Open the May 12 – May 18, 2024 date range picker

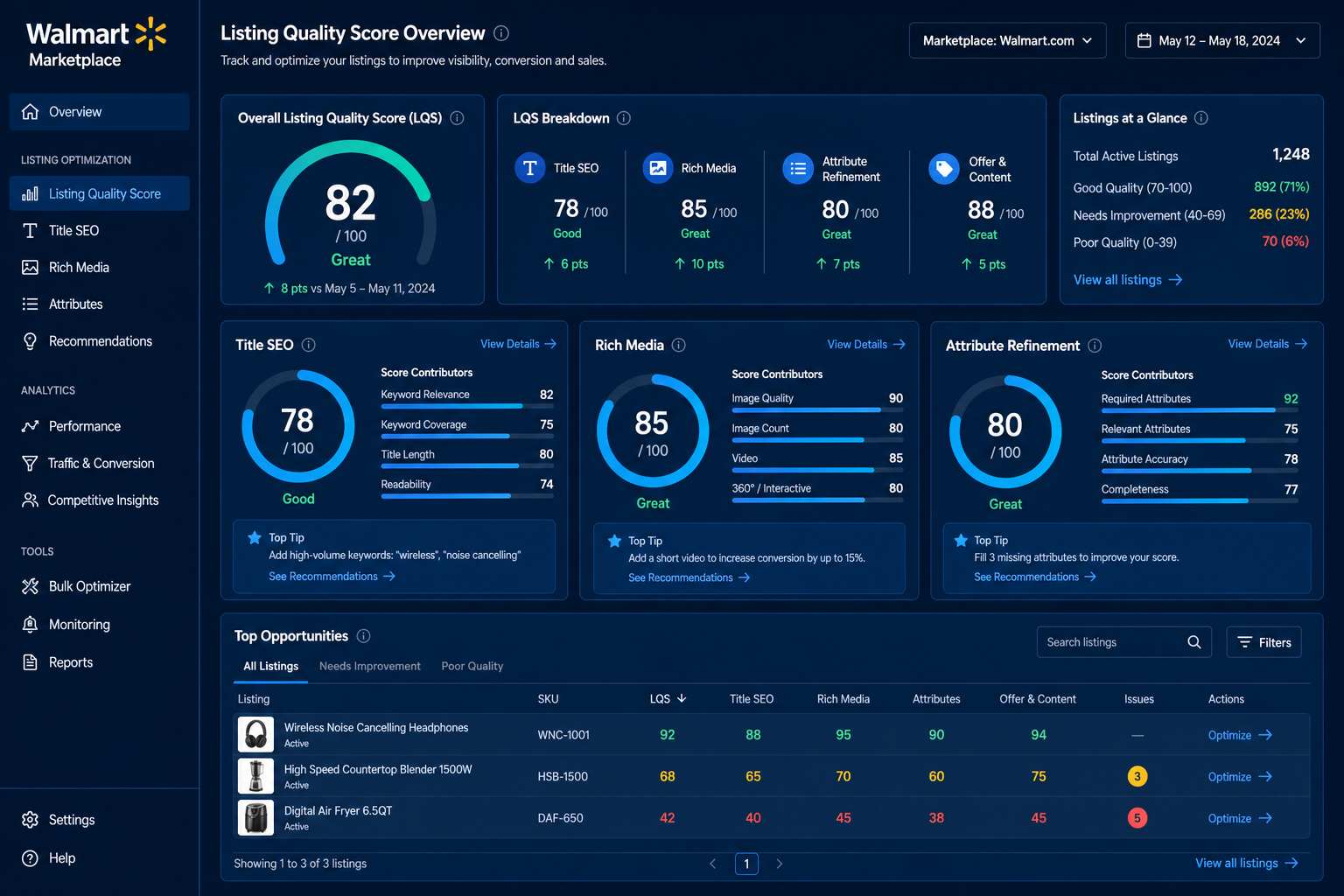(1222, 40)
